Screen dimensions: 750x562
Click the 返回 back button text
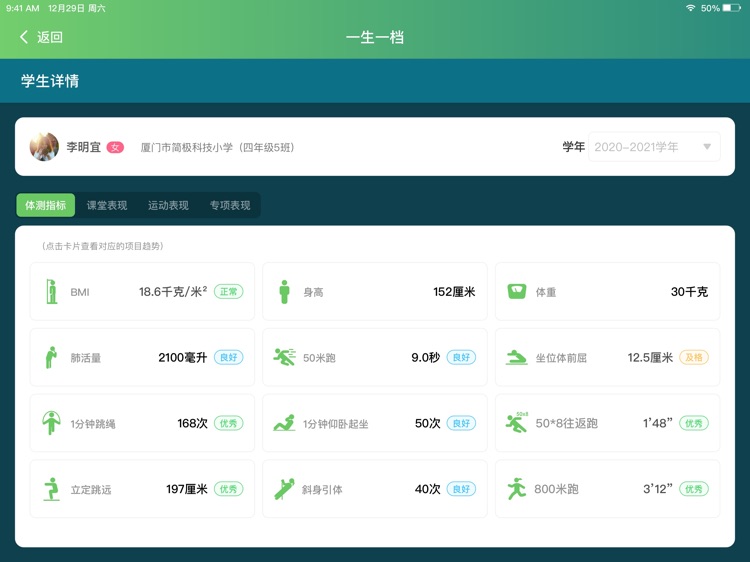(50, 37)
